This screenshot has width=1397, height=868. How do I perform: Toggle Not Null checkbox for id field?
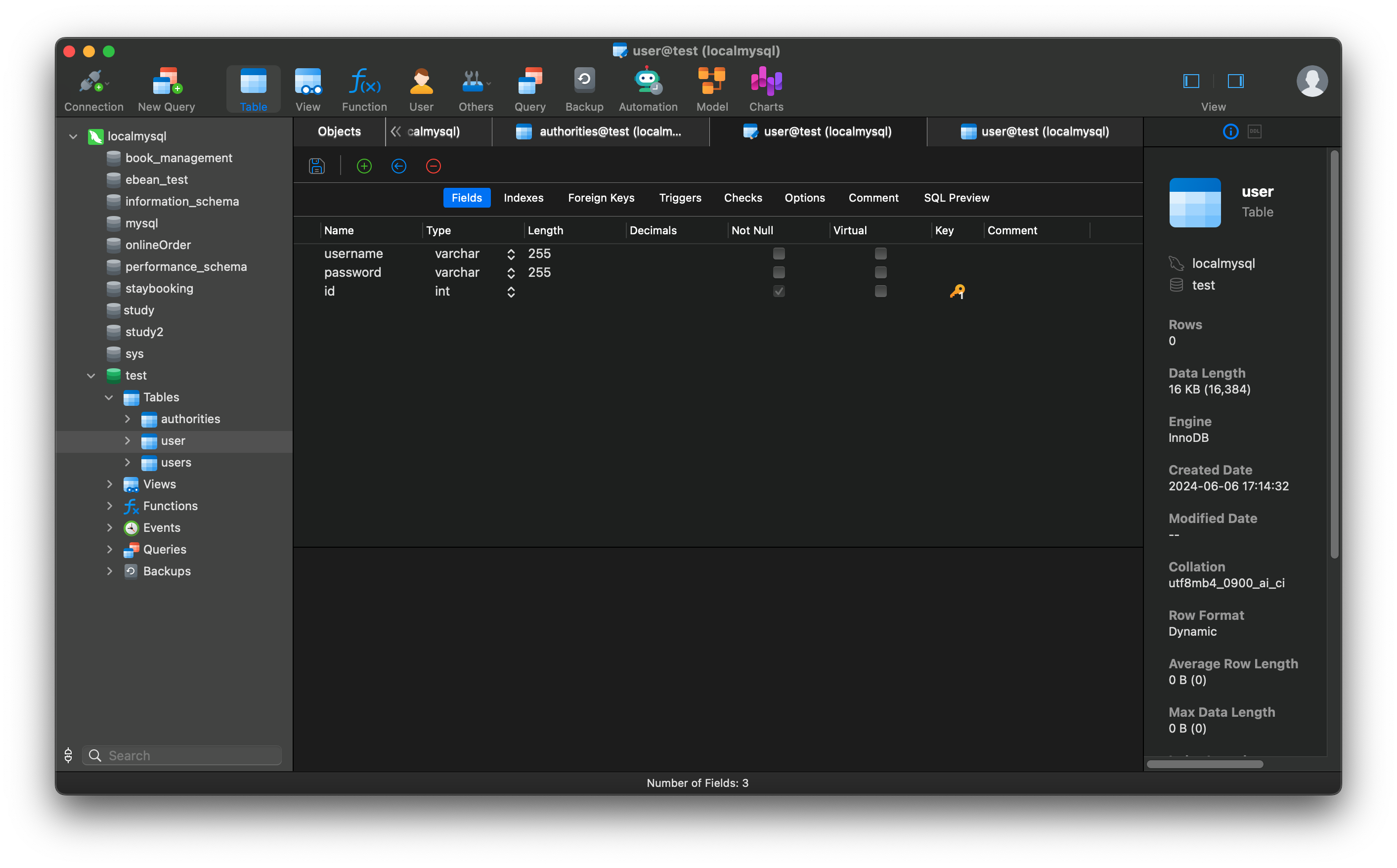point(778,291)
